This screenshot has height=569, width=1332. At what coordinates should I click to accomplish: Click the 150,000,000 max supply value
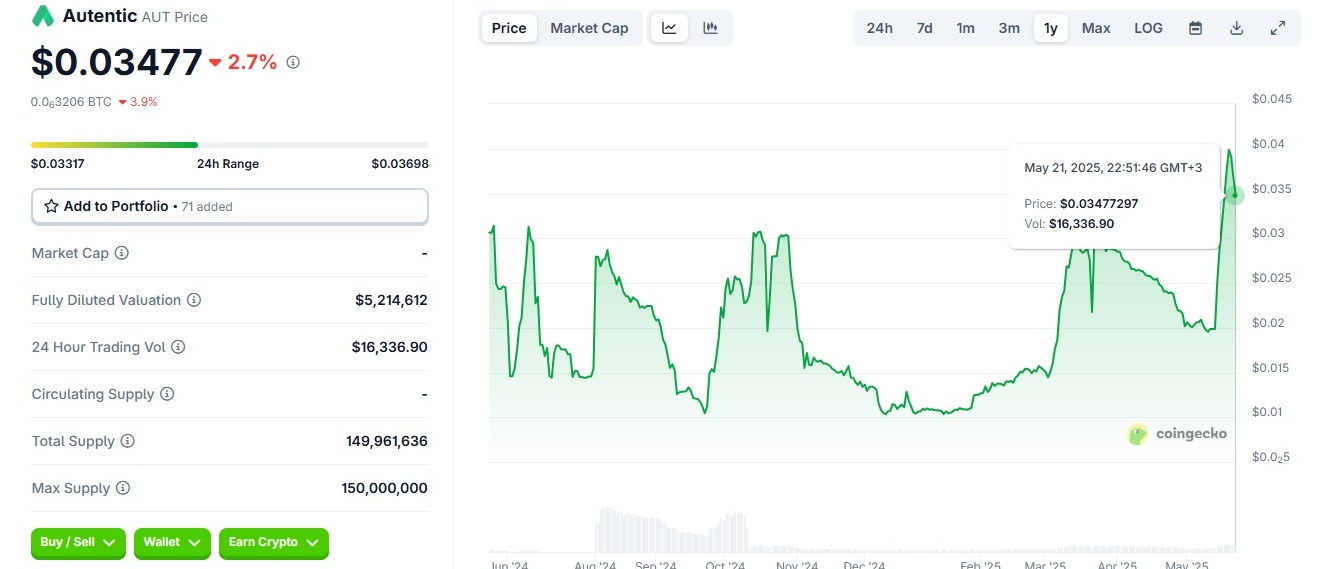pyautogui.click(x=385, y=488)
